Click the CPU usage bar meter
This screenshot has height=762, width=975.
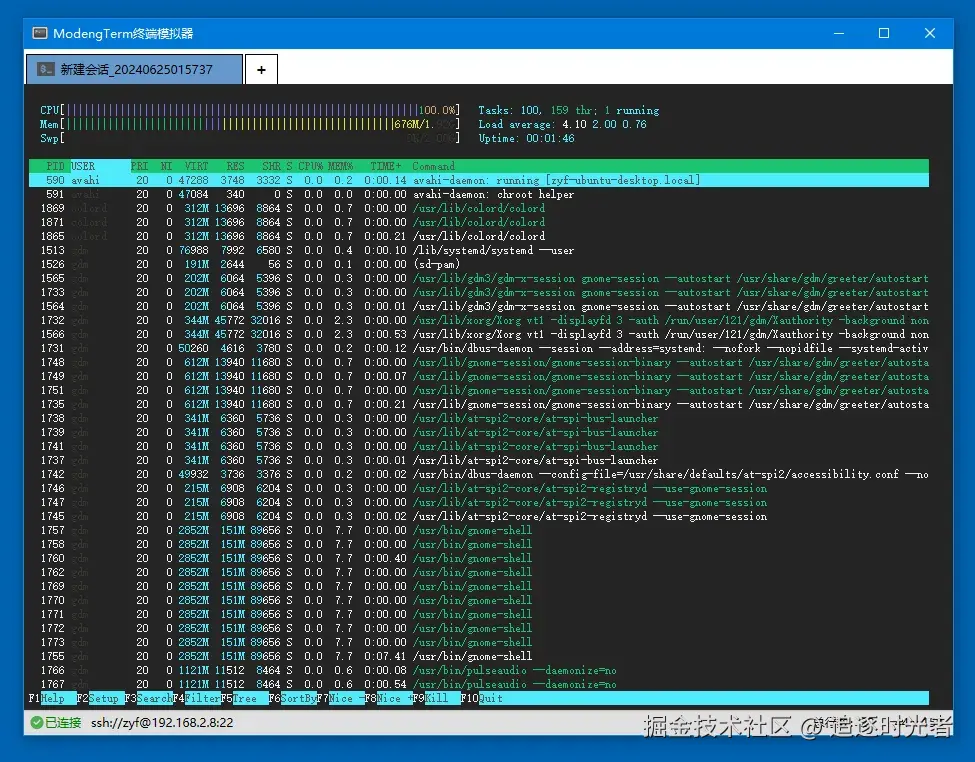pos(250,110)
